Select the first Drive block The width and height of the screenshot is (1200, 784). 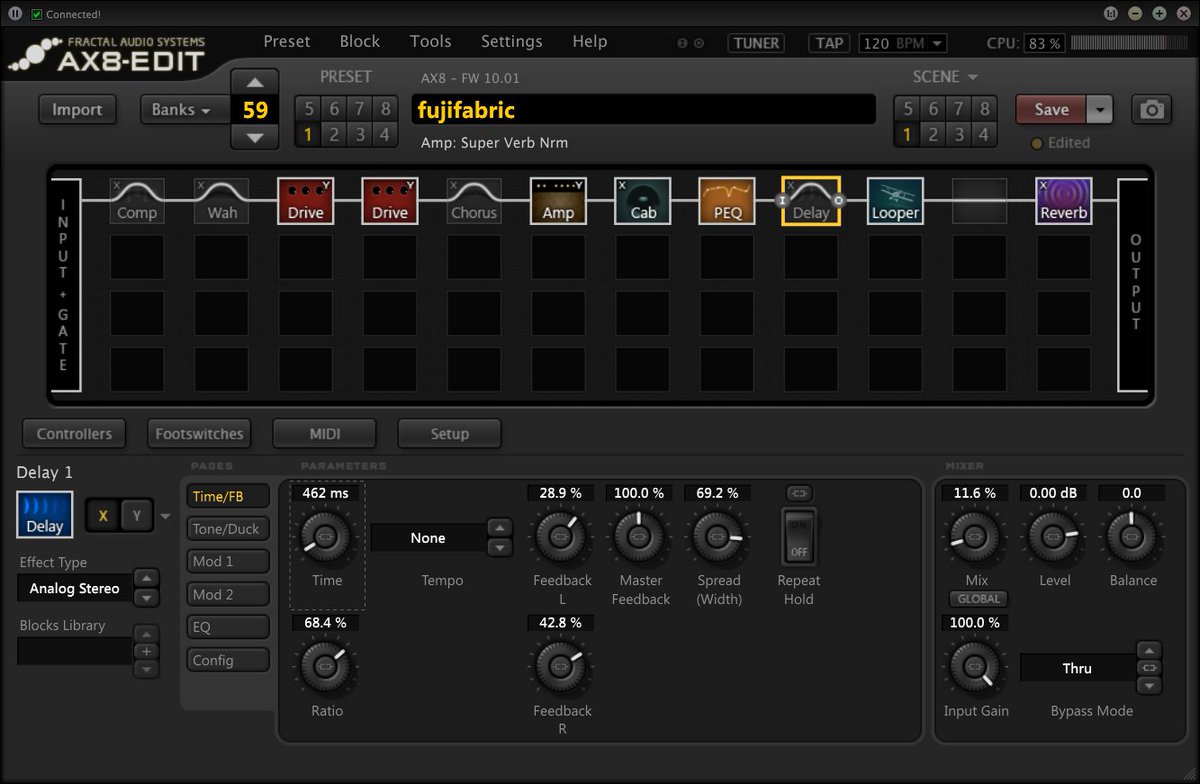[305, 201]
